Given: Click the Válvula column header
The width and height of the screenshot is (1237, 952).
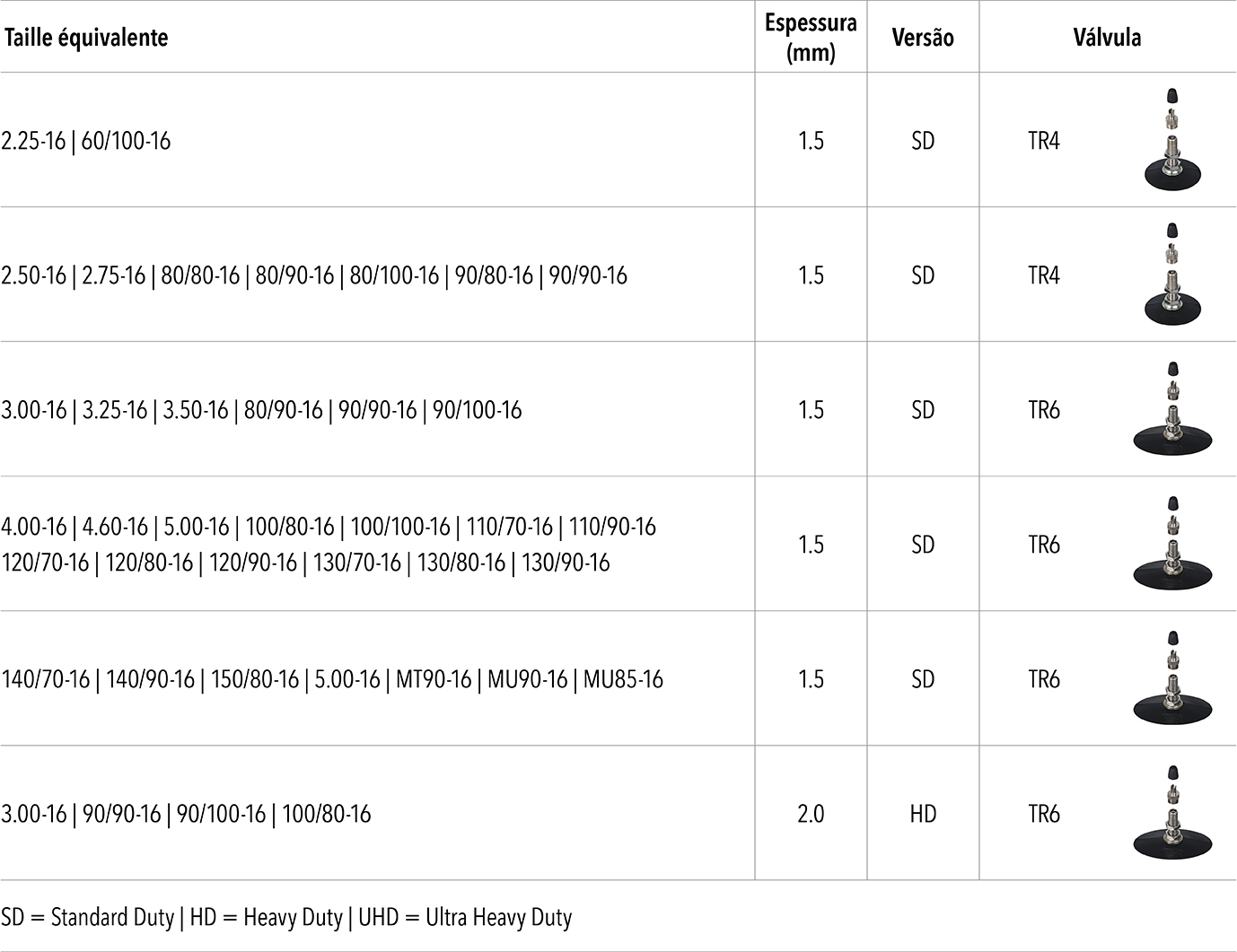Looking at the screenshot, I should [1107, 38].
